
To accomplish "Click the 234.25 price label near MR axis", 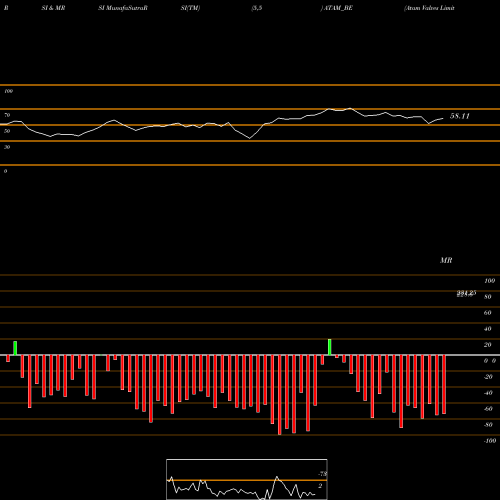I will (466, 293).
